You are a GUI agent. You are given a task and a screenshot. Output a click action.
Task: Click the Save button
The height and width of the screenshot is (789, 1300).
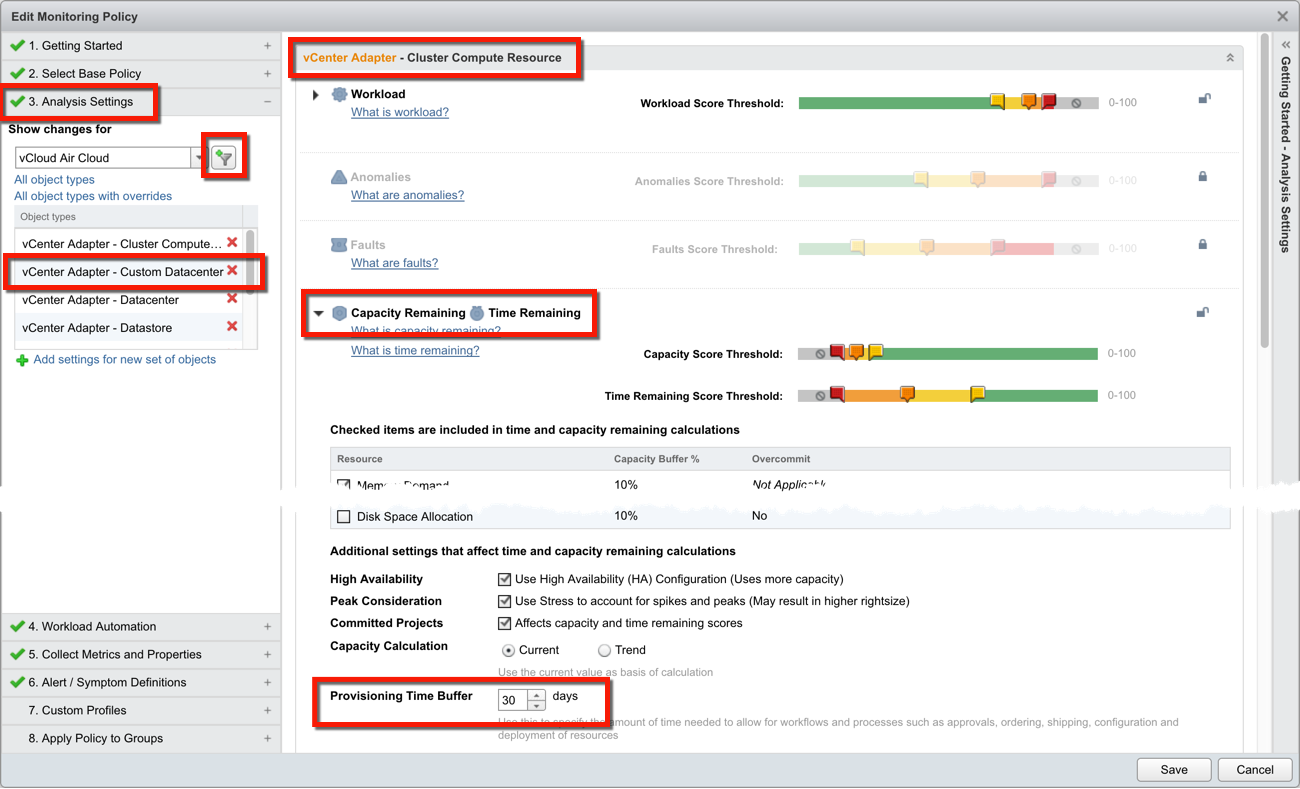(x=1173, y=769)
